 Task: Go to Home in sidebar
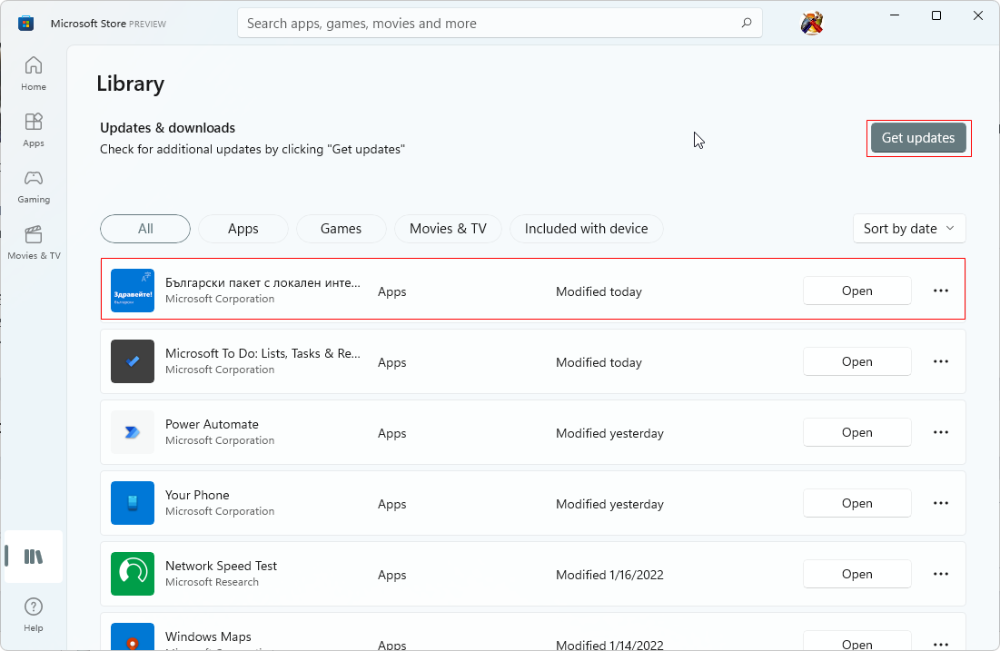(x=33, y=73)
